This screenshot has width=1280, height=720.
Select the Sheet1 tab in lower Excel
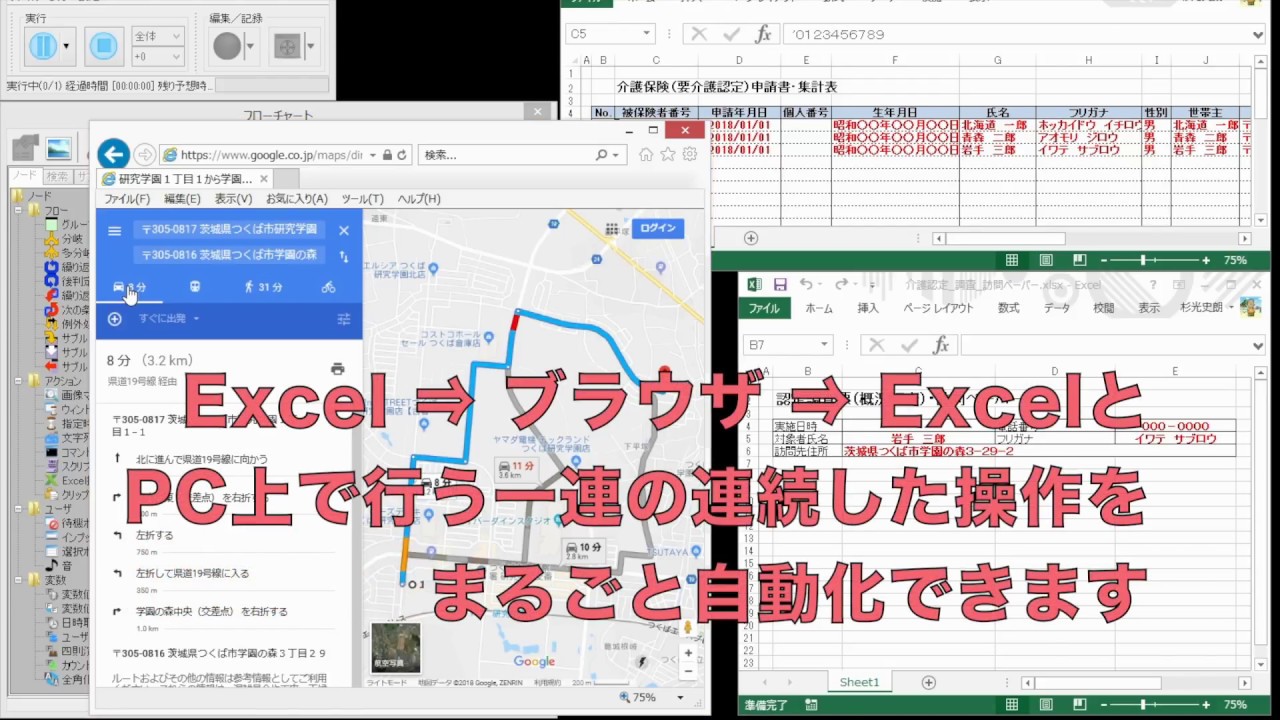click(x=859, y=683)
